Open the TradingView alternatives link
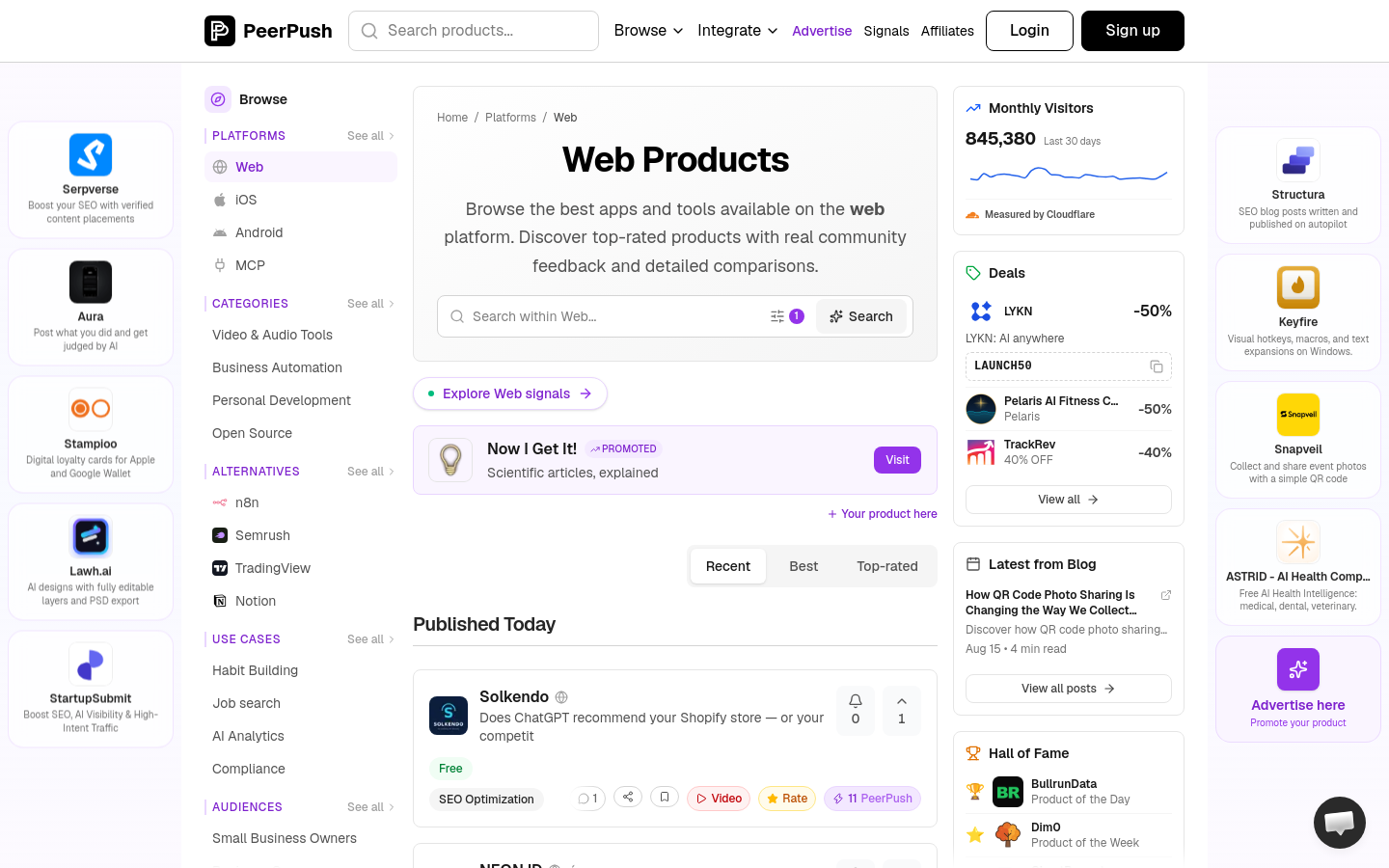 301,568
